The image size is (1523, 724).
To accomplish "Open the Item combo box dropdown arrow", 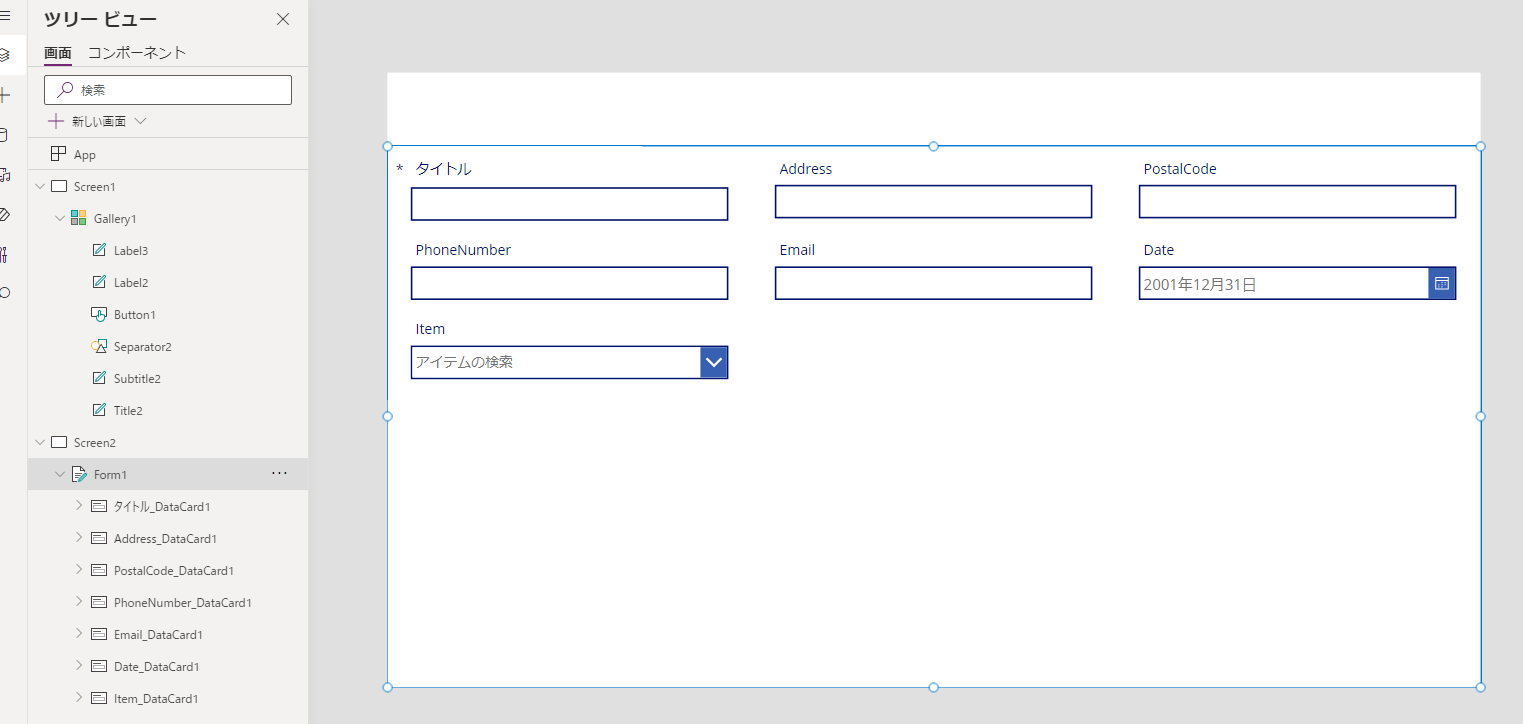I will (x=714, y=363).
